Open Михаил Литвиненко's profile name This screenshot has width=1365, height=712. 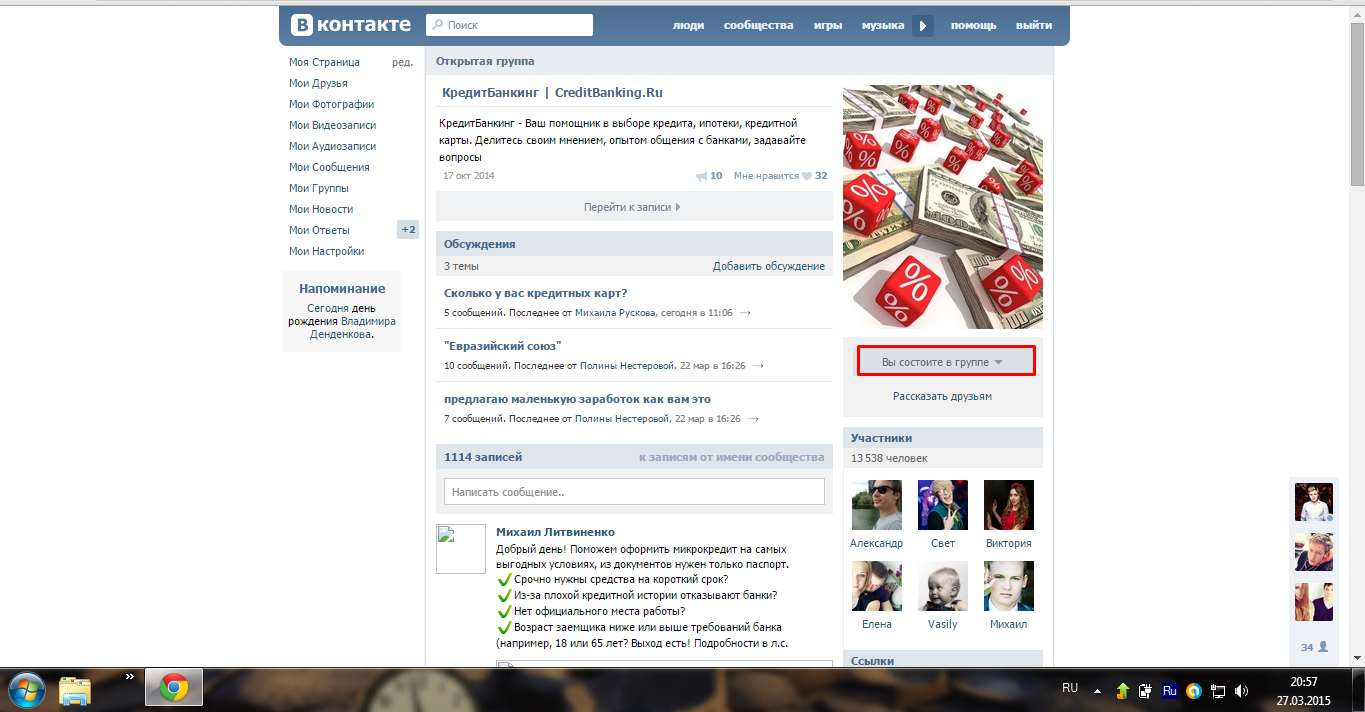(555, 532)
